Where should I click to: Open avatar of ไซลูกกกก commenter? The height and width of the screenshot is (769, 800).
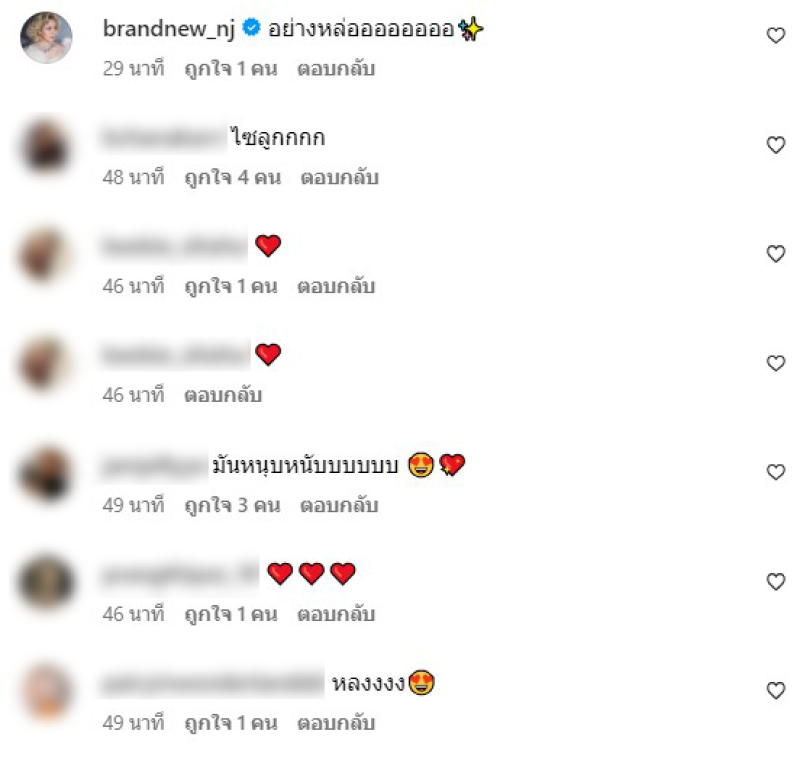[x=46, y=147]
